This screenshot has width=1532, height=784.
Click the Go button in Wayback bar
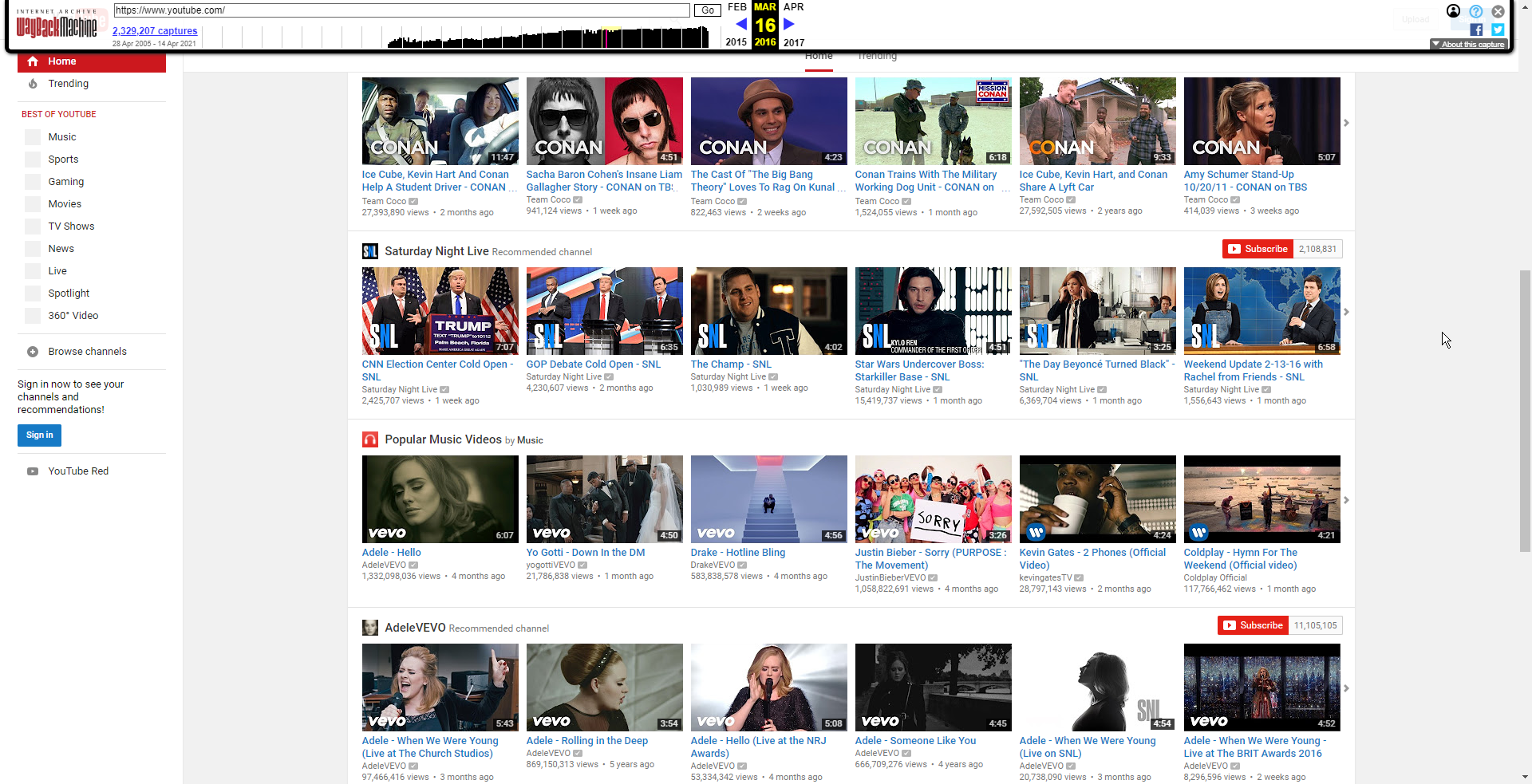(x=708, y=10)
